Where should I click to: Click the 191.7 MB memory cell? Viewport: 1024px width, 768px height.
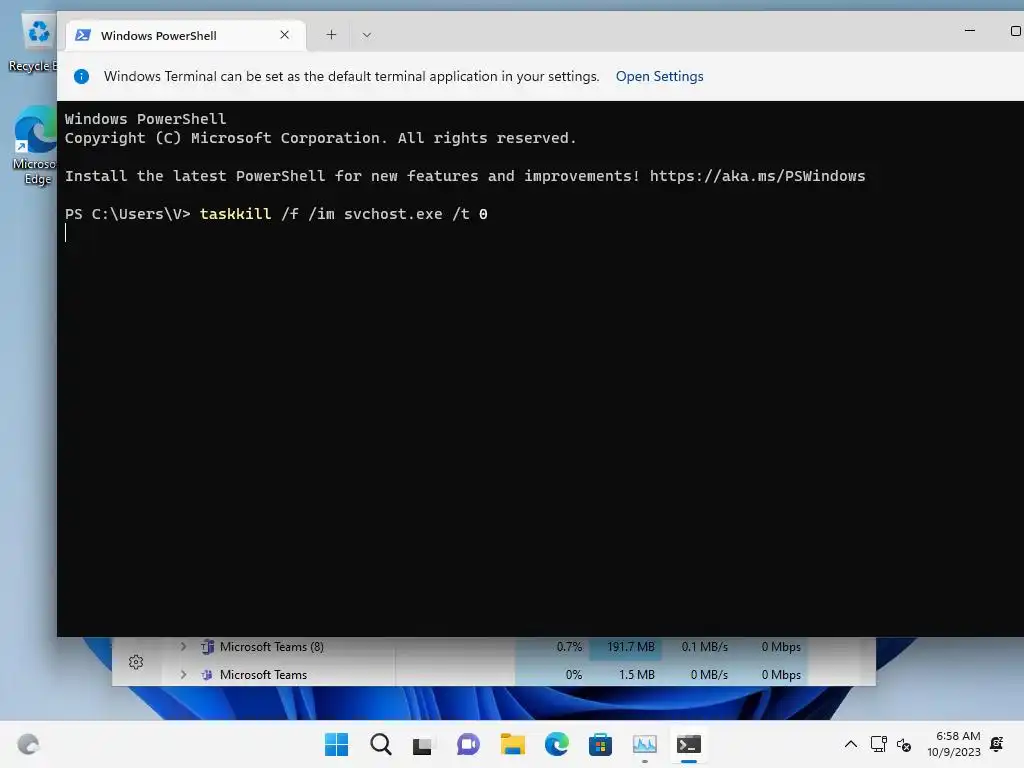point(626,647)
